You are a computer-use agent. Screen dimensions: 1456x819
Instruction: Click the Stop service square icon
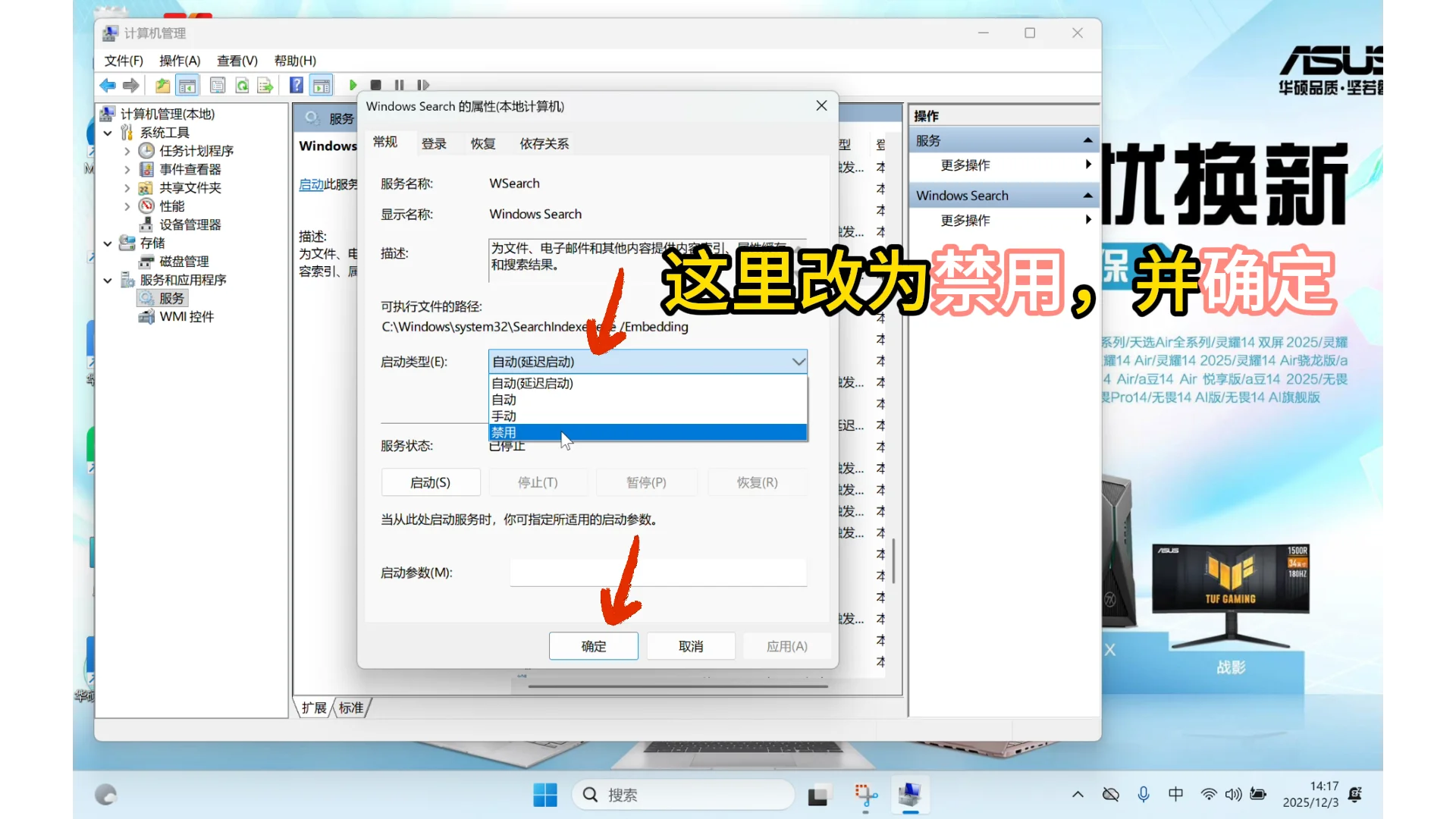tap(376, 85)
